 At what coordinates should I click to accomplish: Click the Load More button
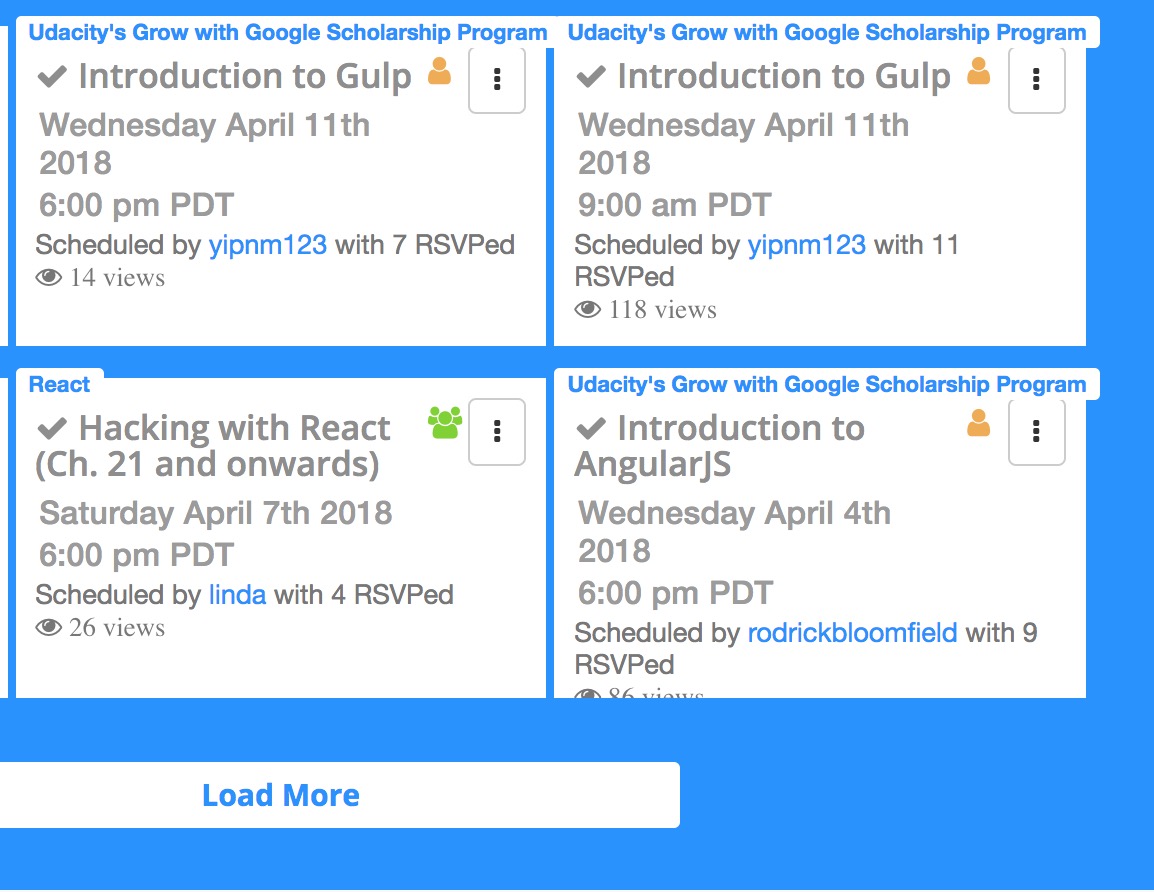(x=281, y=794)
